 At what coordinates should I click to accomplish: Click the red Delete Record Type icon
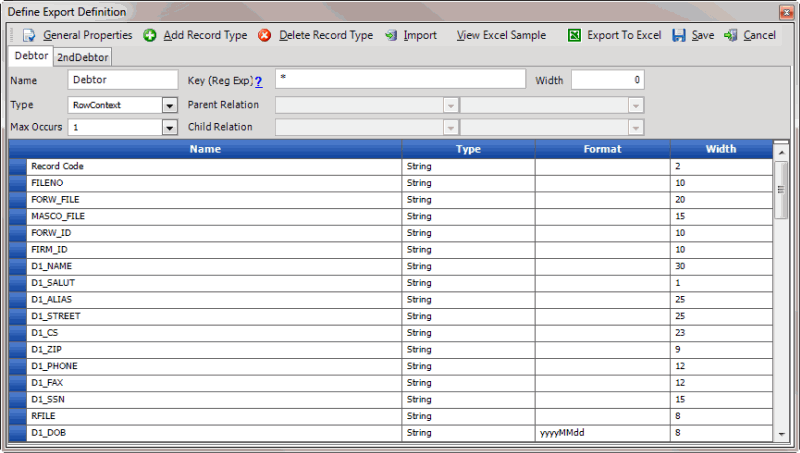(265, 35)
